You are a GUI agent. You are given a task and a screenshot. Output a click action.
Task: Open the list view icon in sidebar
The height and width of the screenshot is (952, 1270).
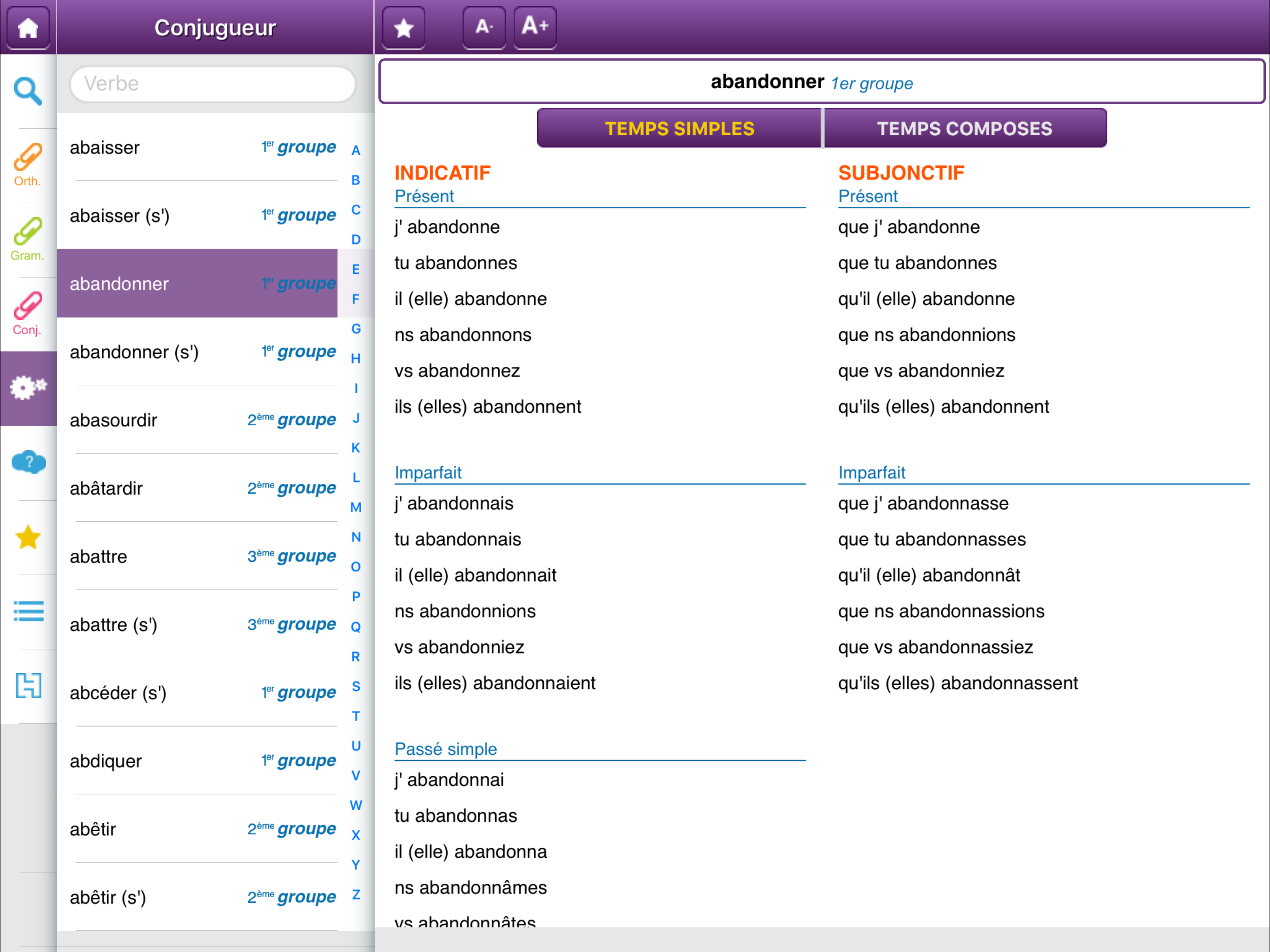coord(28,611)
